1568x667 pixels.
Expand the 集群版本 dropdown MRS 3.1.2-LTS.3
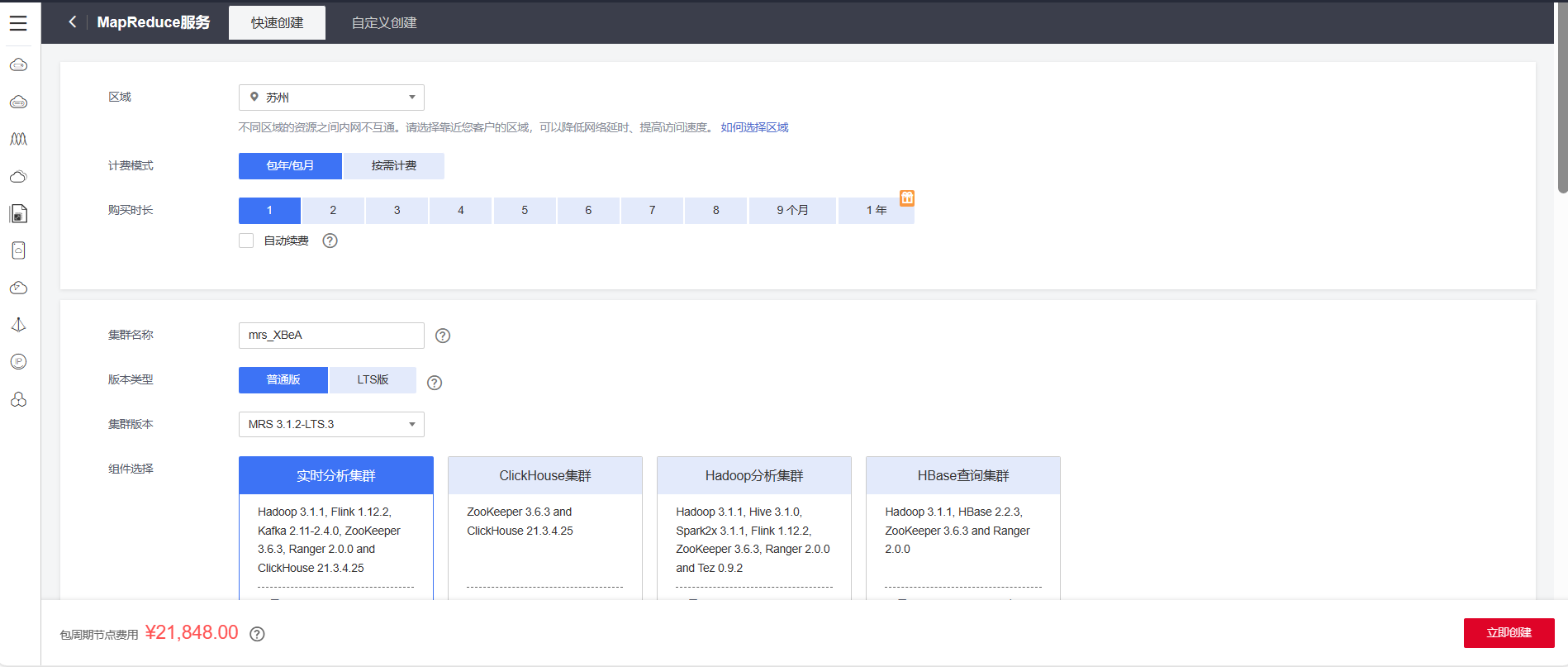(x=331, y=425)
